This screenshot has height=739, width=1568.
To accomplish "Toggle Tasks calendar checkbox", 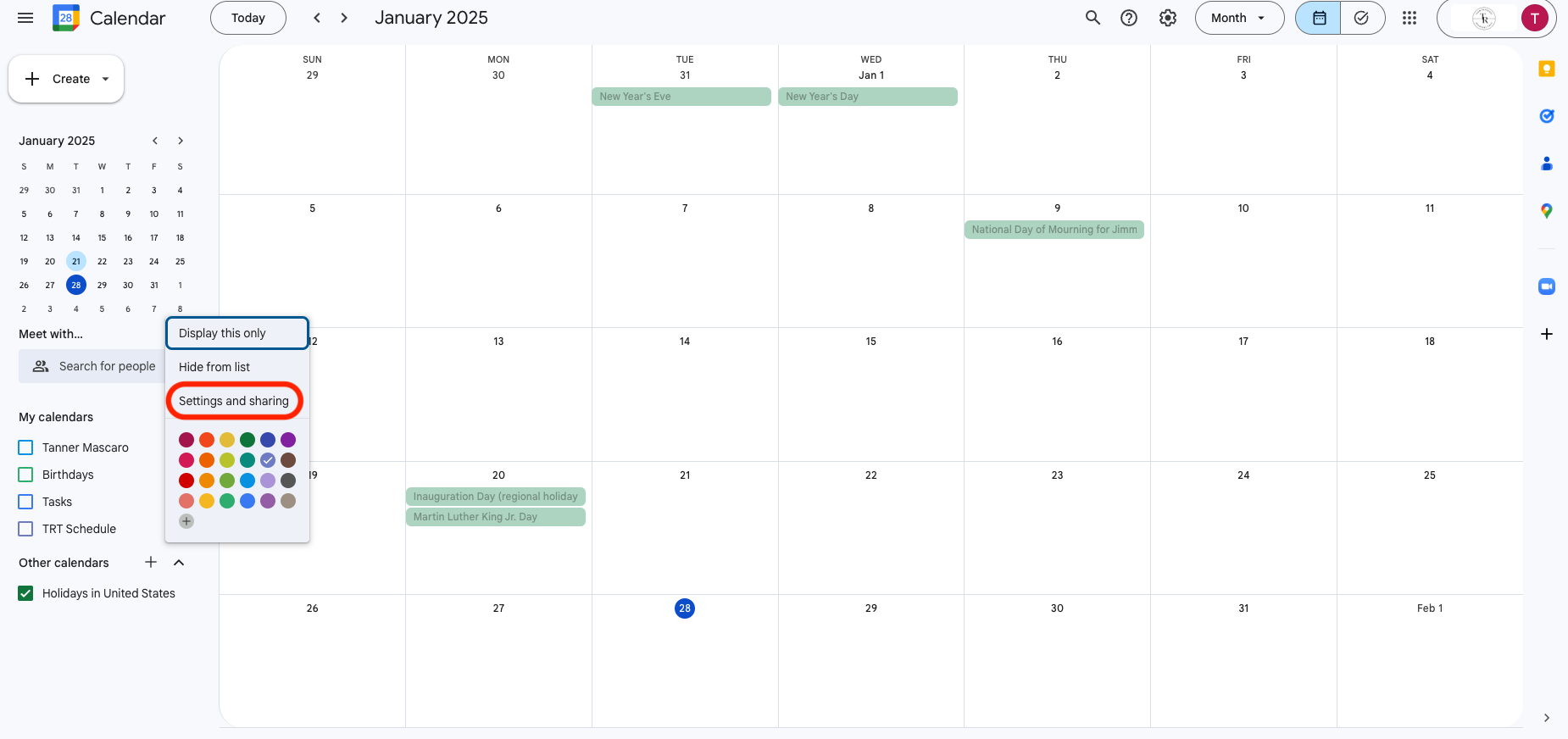I will (25, 502).
